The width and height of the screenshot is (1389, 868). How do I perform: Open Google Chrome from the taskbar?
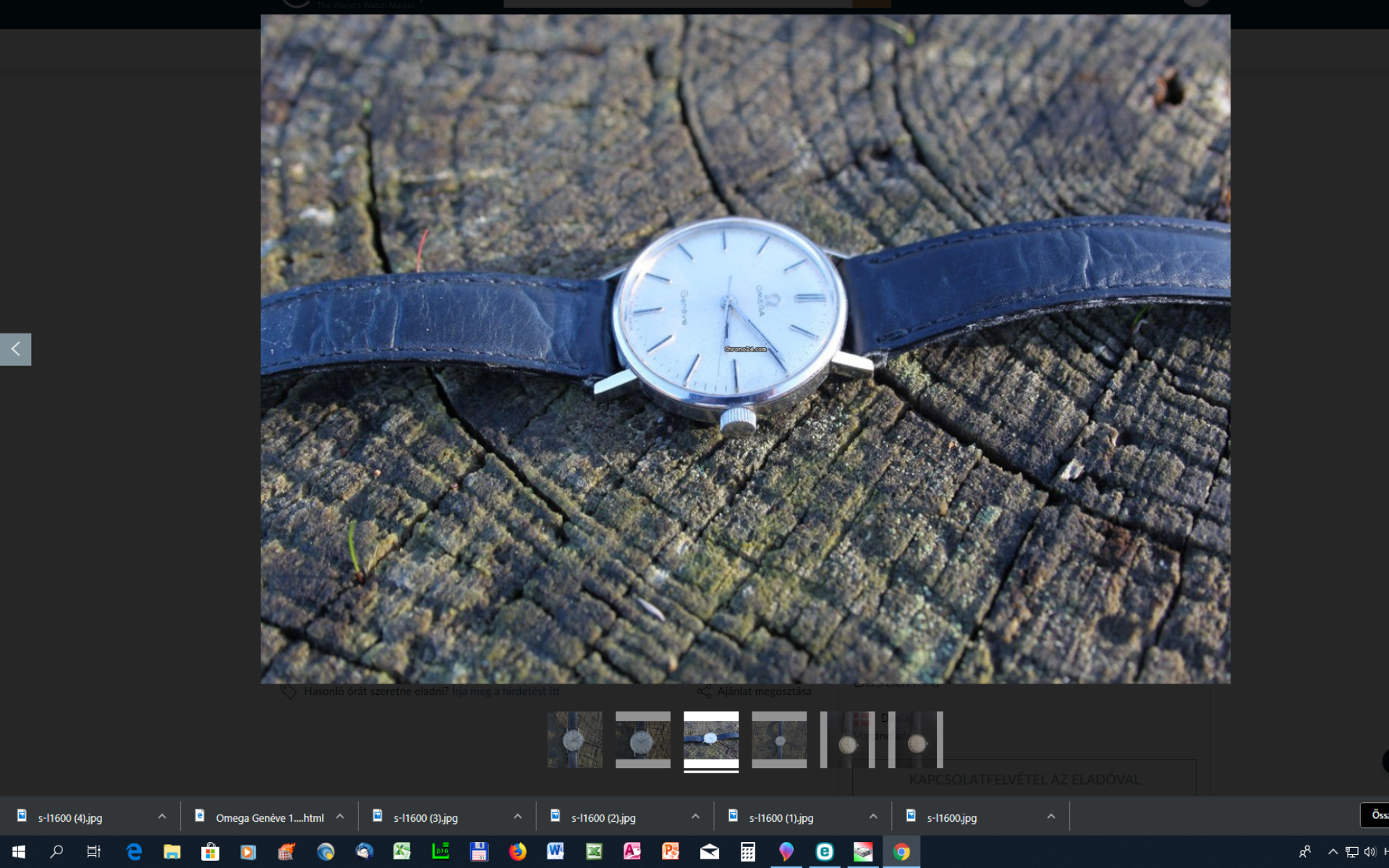coord(901,851)
